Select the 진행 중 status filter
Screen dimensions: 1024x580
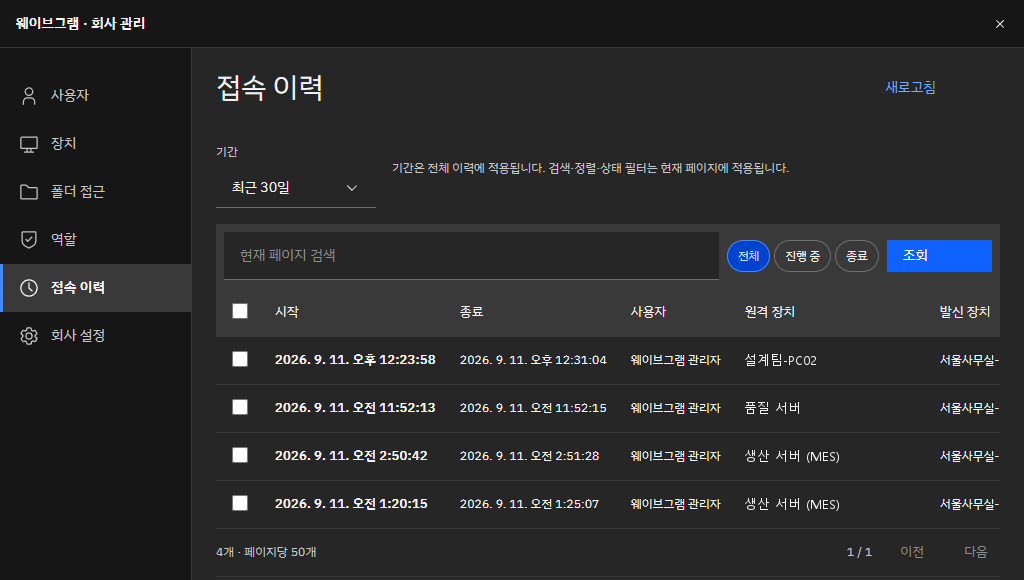[802, 256]
